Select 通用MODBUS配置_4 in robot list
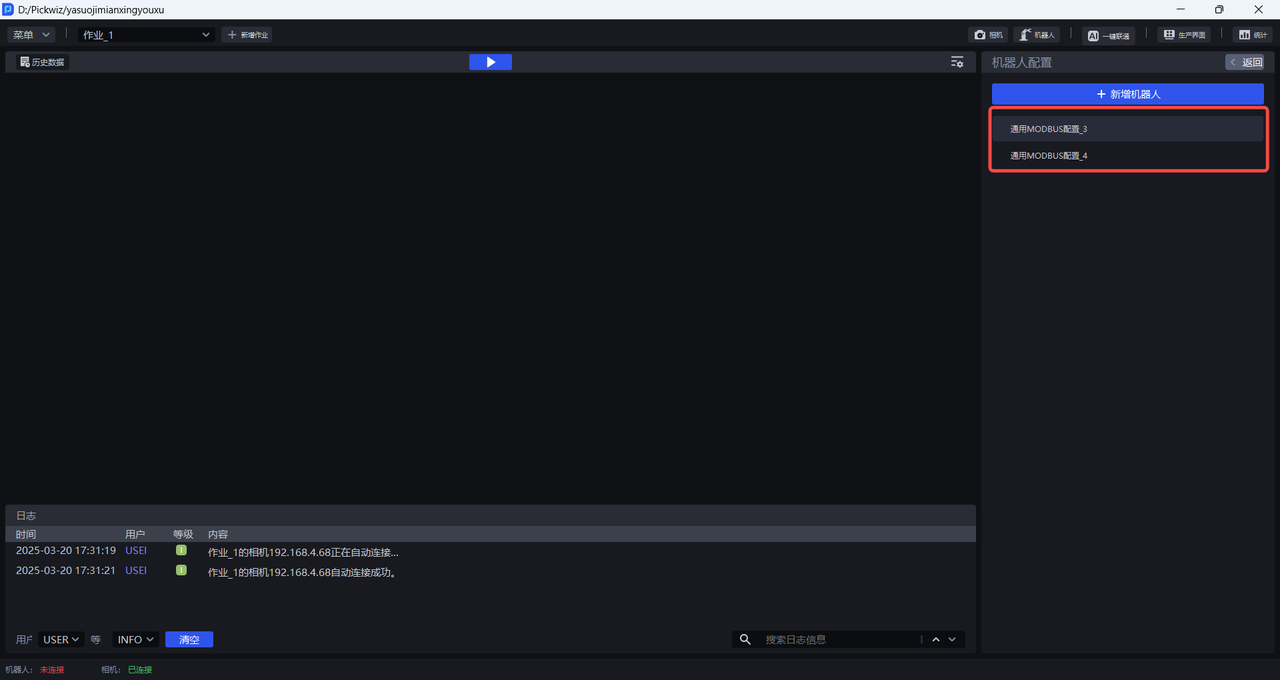The image size is (1280, 680). tap(1127, 156)
